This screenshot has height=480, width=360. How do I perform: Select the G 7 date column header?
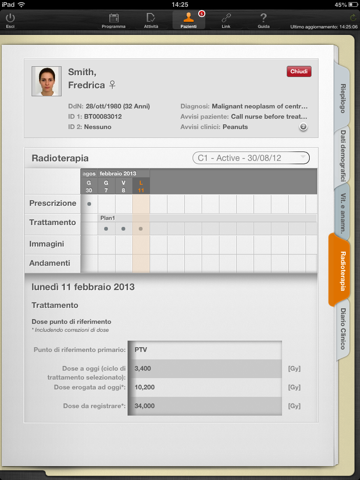pos(106,186)
